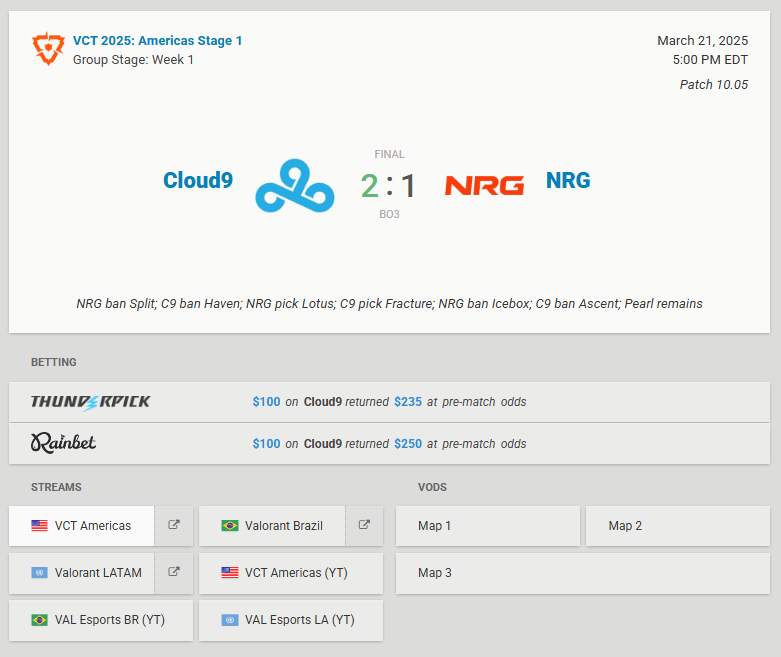The width and height of the screenshot is (781, 657).
Task: Open the Cloud9 team name link
Action: coord(198,180)
